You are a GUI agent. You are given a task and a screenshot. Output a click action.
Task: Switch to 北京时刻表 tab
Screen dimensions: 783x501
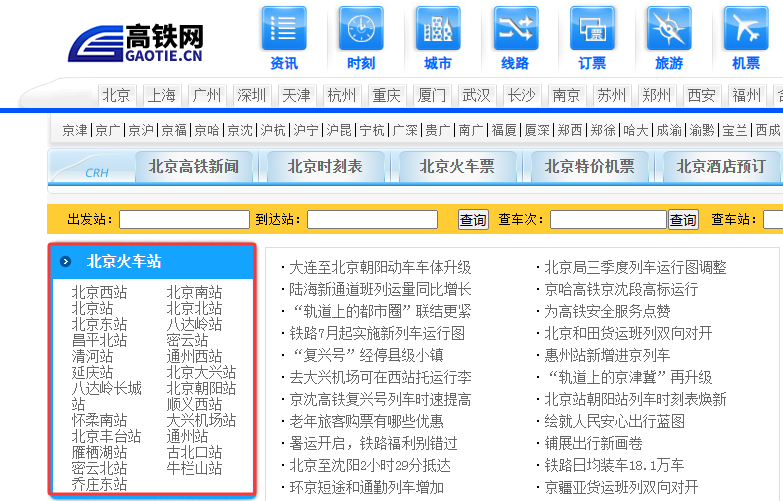[x=325, y=167]
